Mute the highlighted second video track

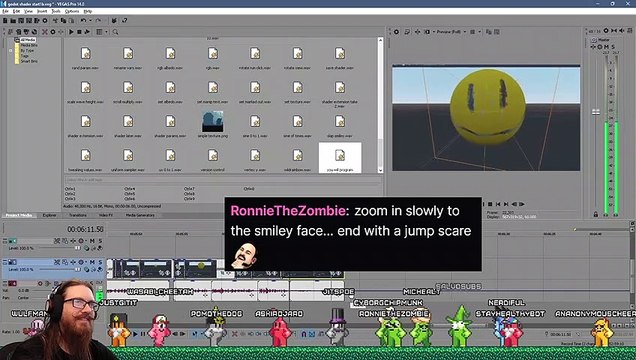tap(92, 262)
